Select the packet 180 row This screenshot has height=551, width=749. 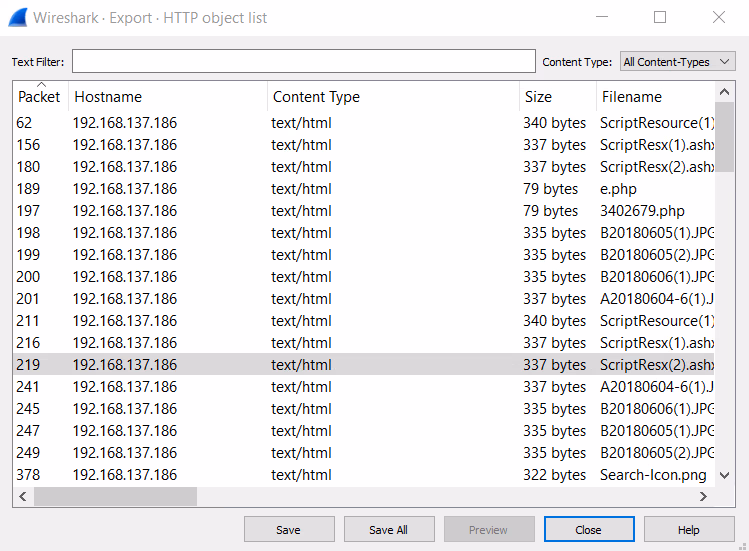click(x=364, y=167)
